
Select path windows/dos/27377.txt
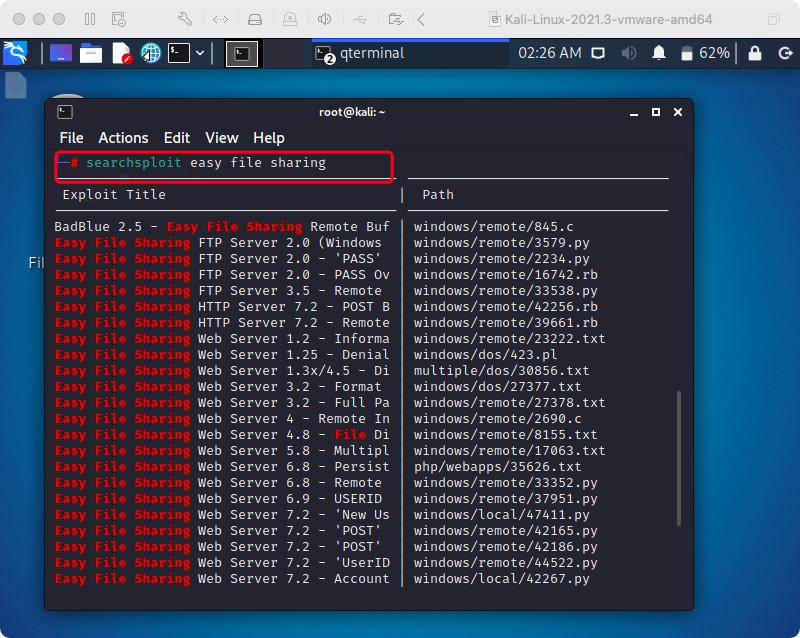pyautogui.click(x=497, y=386)
